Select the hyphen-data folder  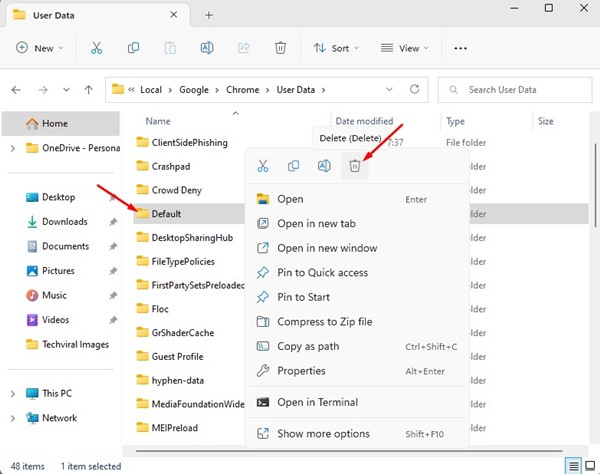(x=170, y=380)
